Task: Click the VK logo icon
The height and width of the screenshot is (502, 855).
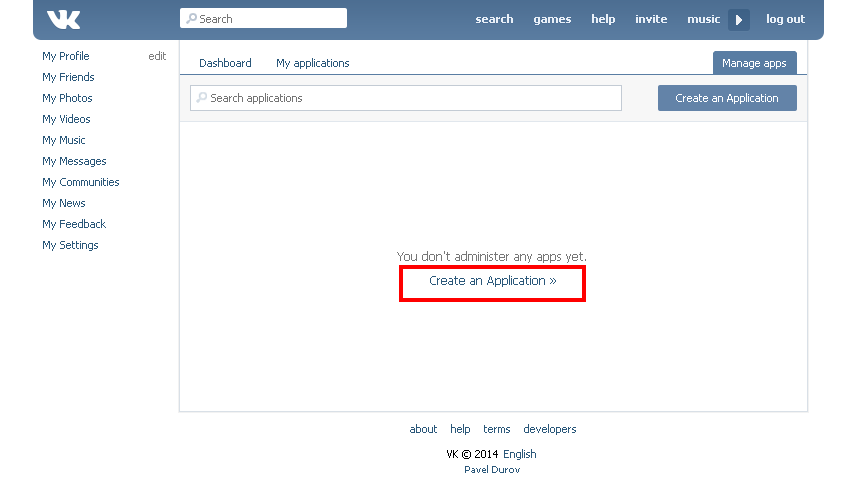Action: (x=63, y=19)
